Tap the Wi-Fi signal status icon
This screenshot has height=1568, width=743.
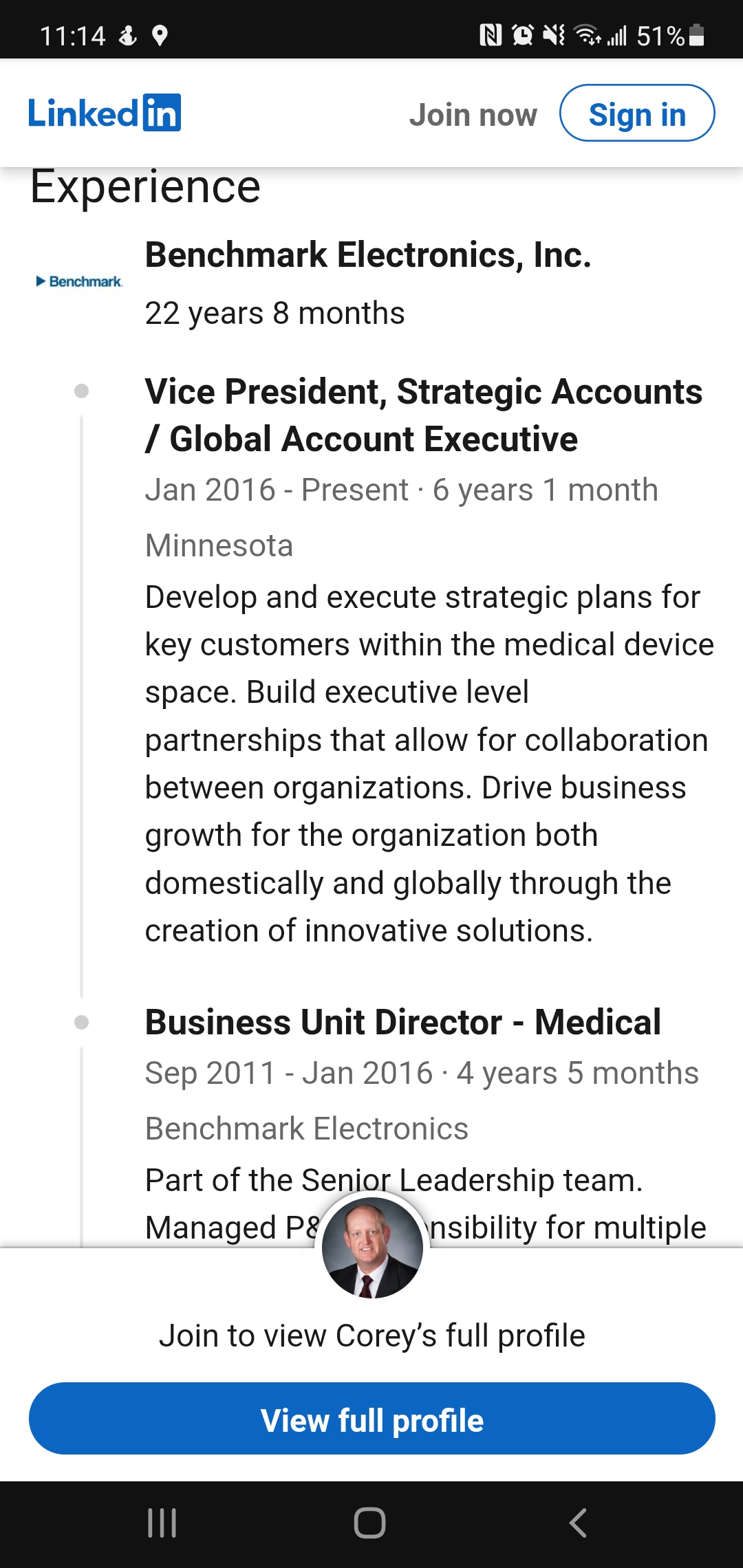pos(588,35)
